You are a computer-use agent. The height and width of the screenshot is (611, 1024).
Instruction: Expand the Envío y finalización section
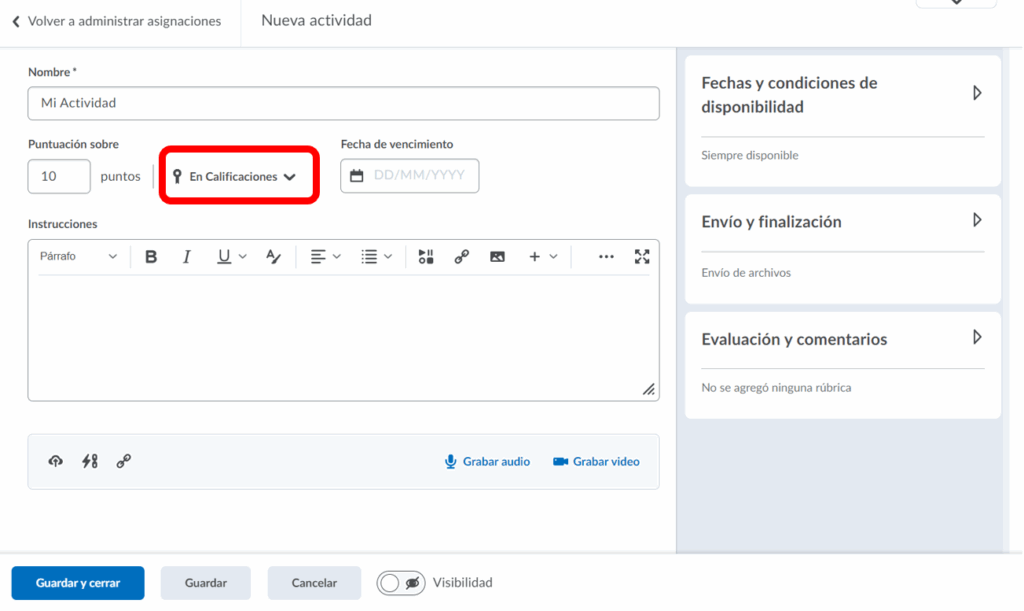click(x=976, y=220)
